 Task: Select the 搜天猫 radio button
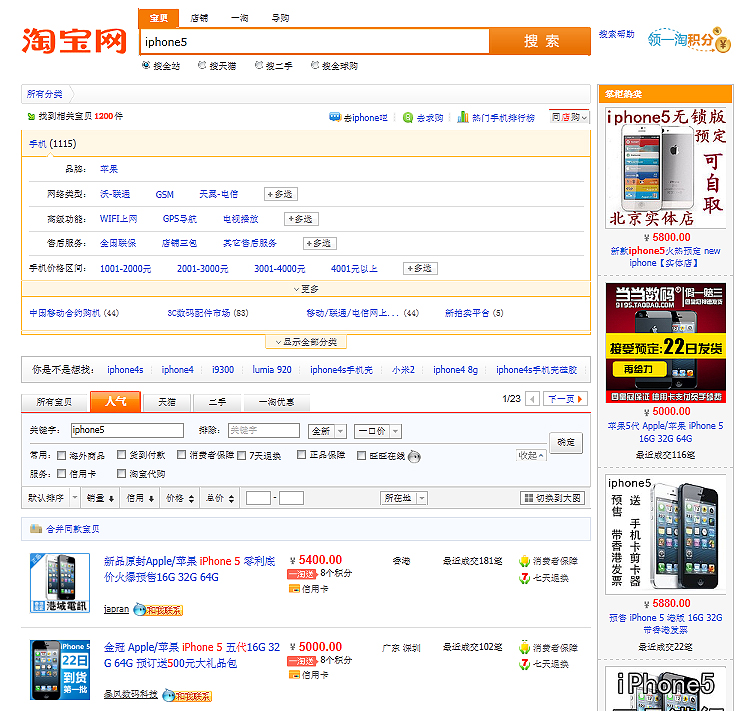pyautogui.click(x=202, y=65)
